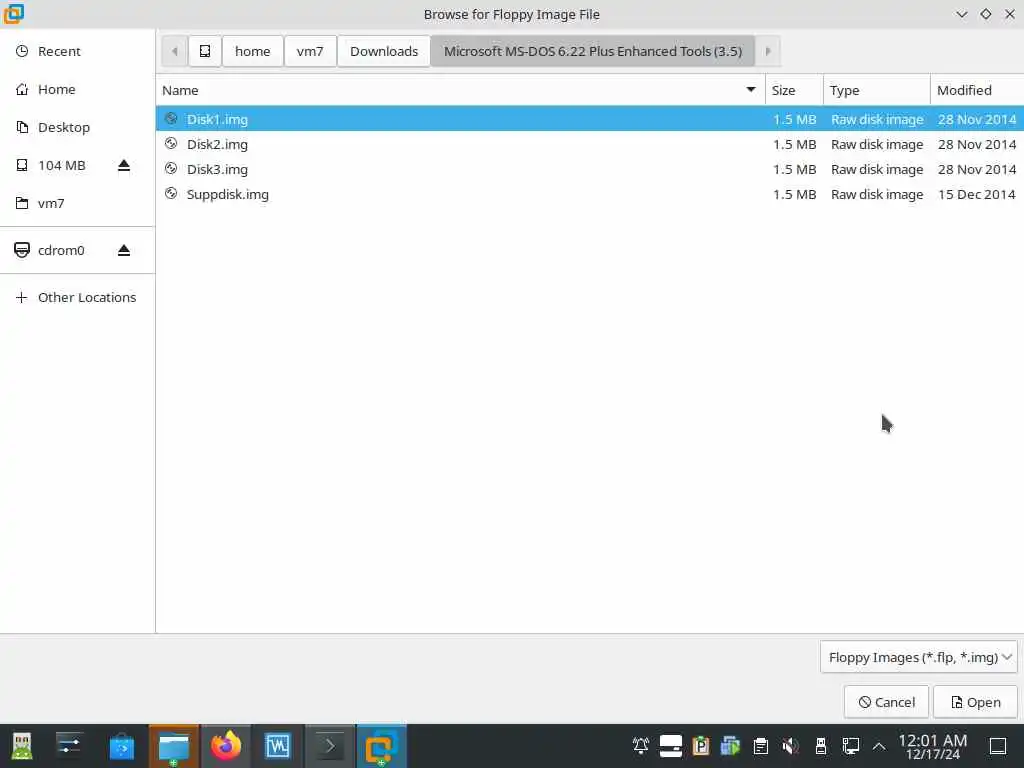
Task: Click the title bar maximize diamond
Action: tap(986, 14)
